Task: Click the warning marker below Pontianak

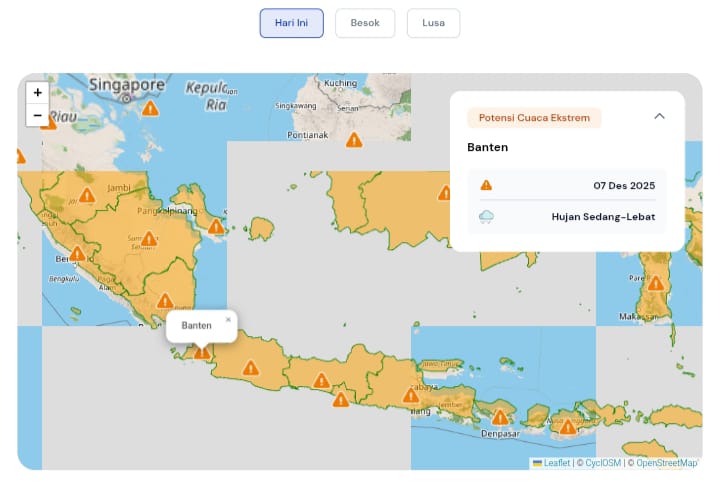Action: [x=353, y=140]
